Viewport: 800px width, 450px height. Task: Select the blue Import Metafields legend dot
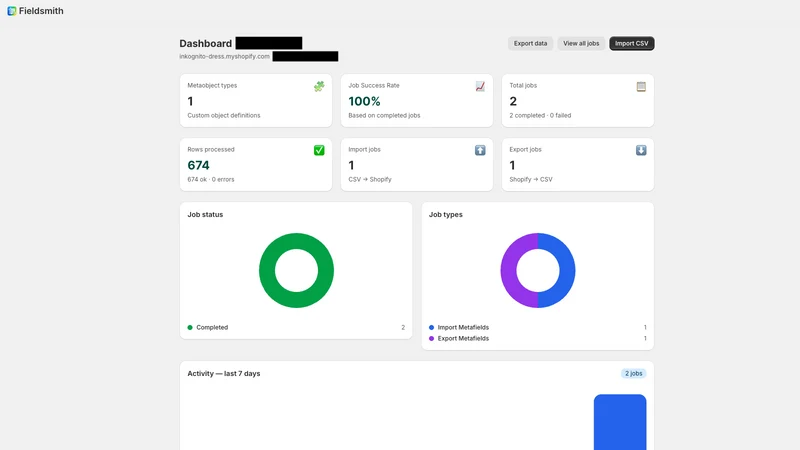[431, 328]
